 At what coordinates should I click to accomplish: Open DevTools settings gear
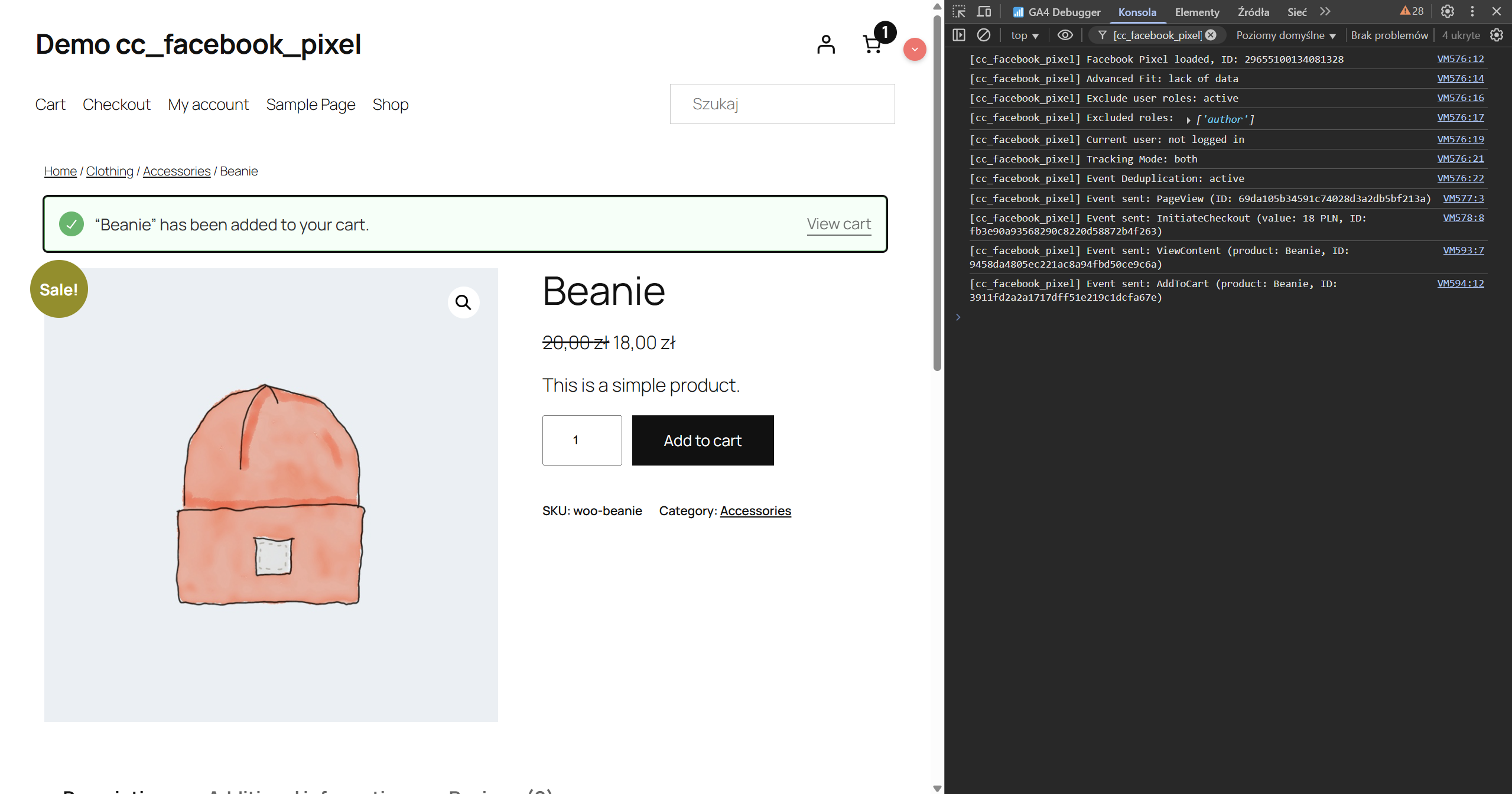tap(1447, 11)
